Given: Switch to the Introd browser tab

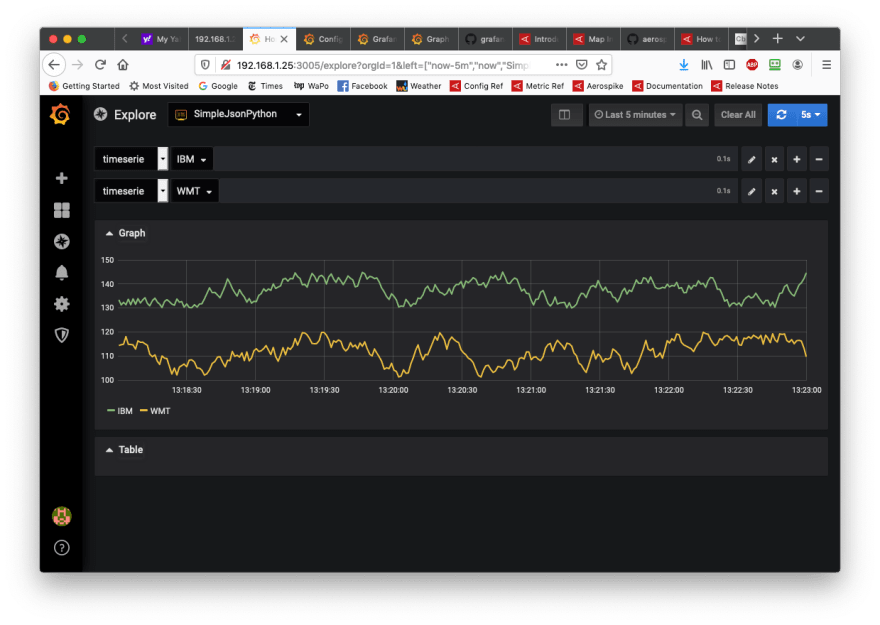Looking at the screenshot, I should (x=539, y=39).
